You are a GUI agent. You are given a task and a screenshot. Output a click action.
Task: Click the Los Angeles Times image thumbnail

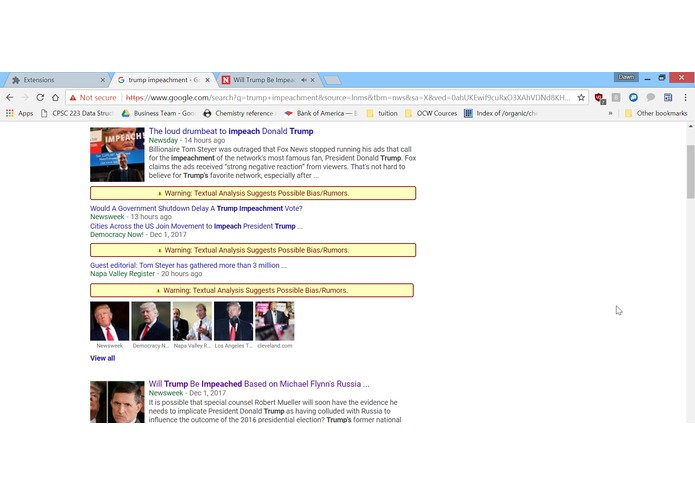coord(234,321)
